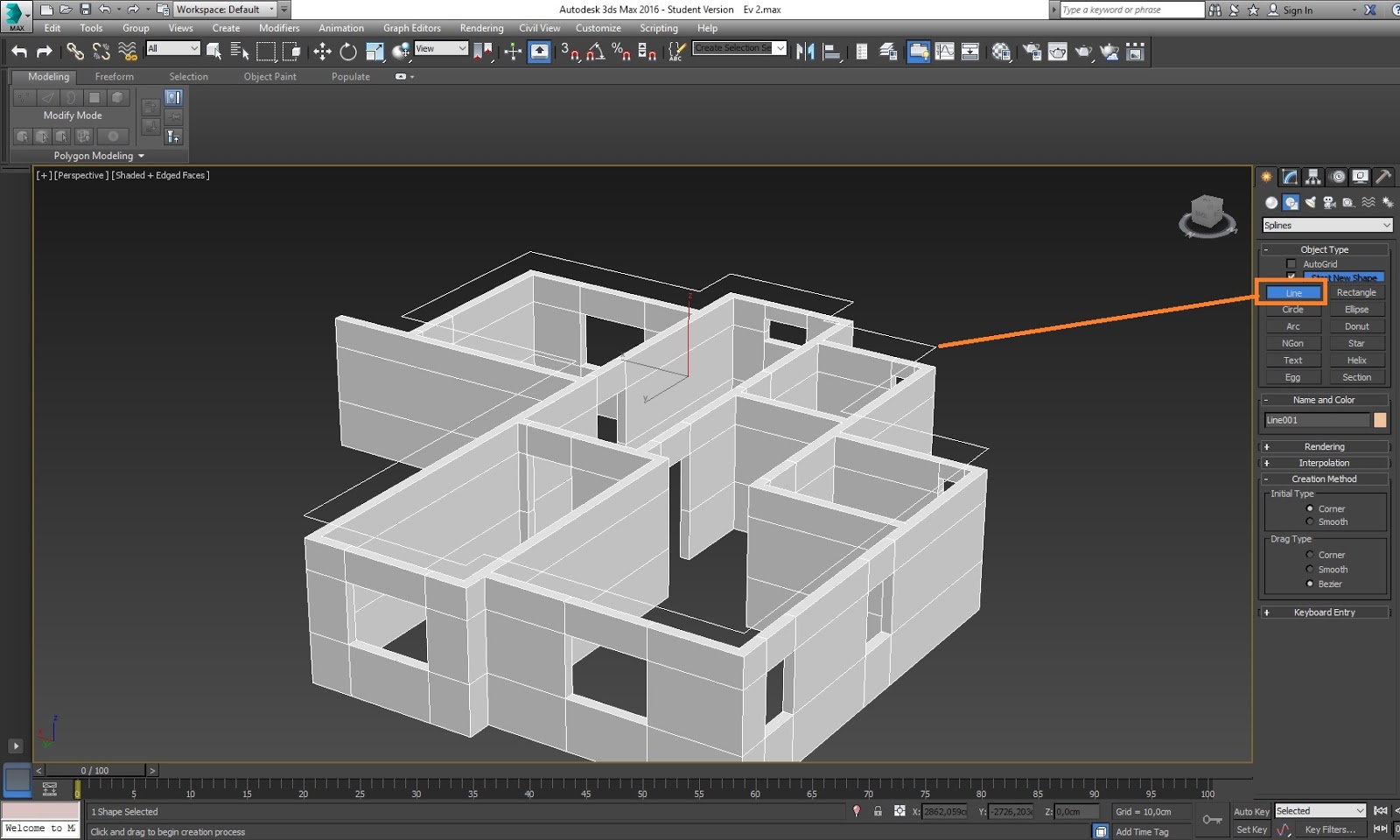Switch to the Geometry creation category
The width and height of the screenshot is (1400, 840).
1270,202
